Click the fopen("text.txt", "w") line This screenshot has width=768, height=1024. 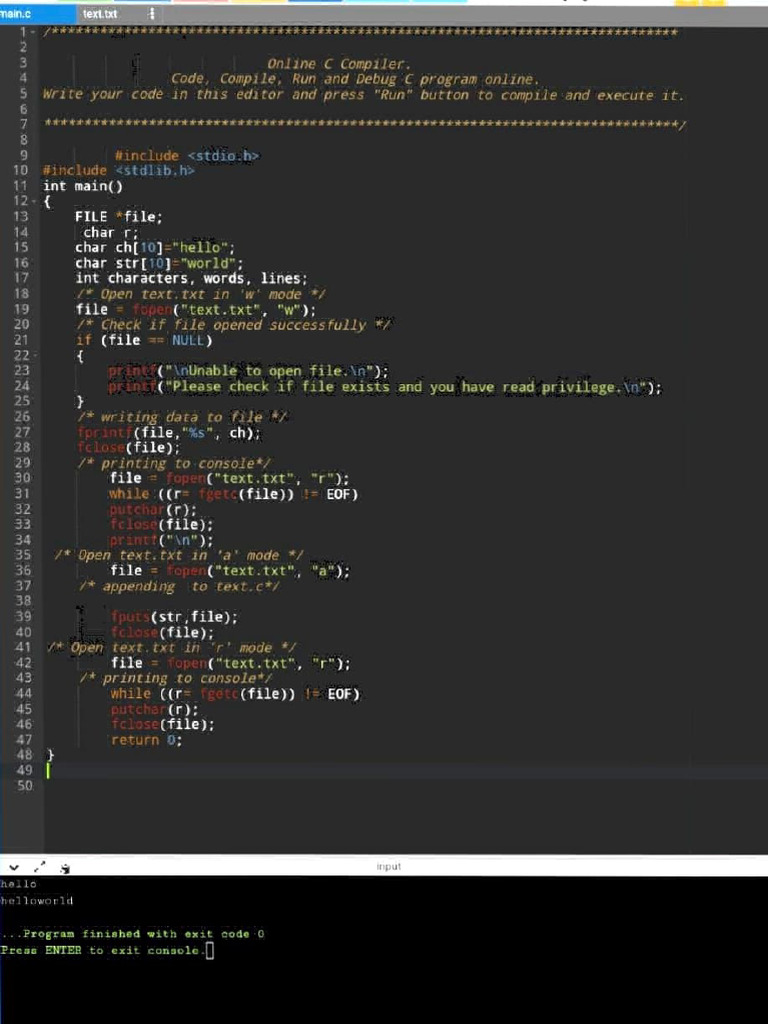(195, 310)
